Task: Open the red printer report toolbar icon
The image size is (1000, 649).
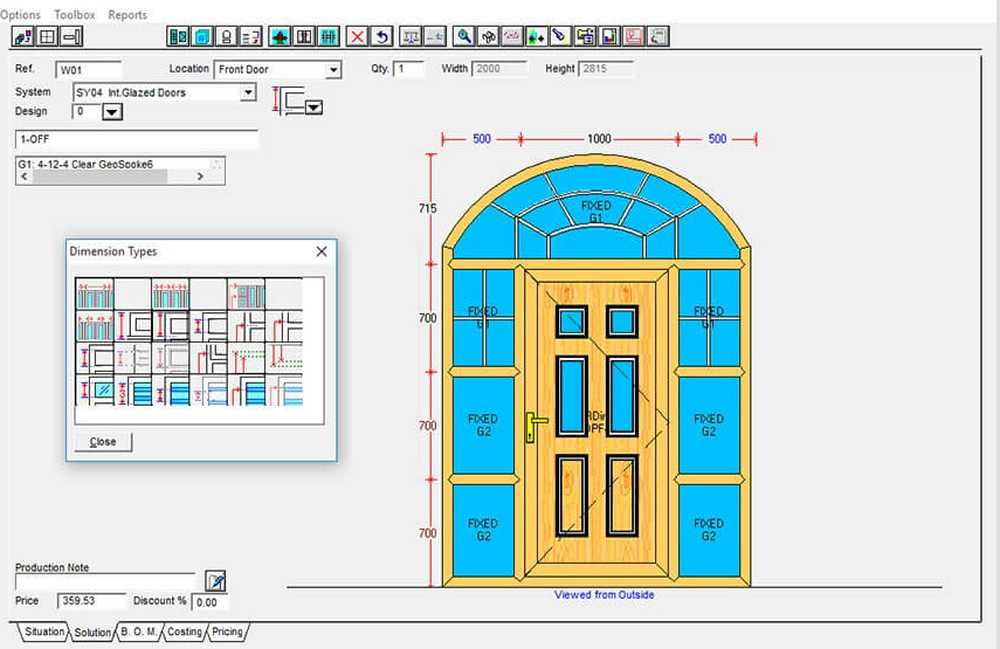Action: point(633,36)
